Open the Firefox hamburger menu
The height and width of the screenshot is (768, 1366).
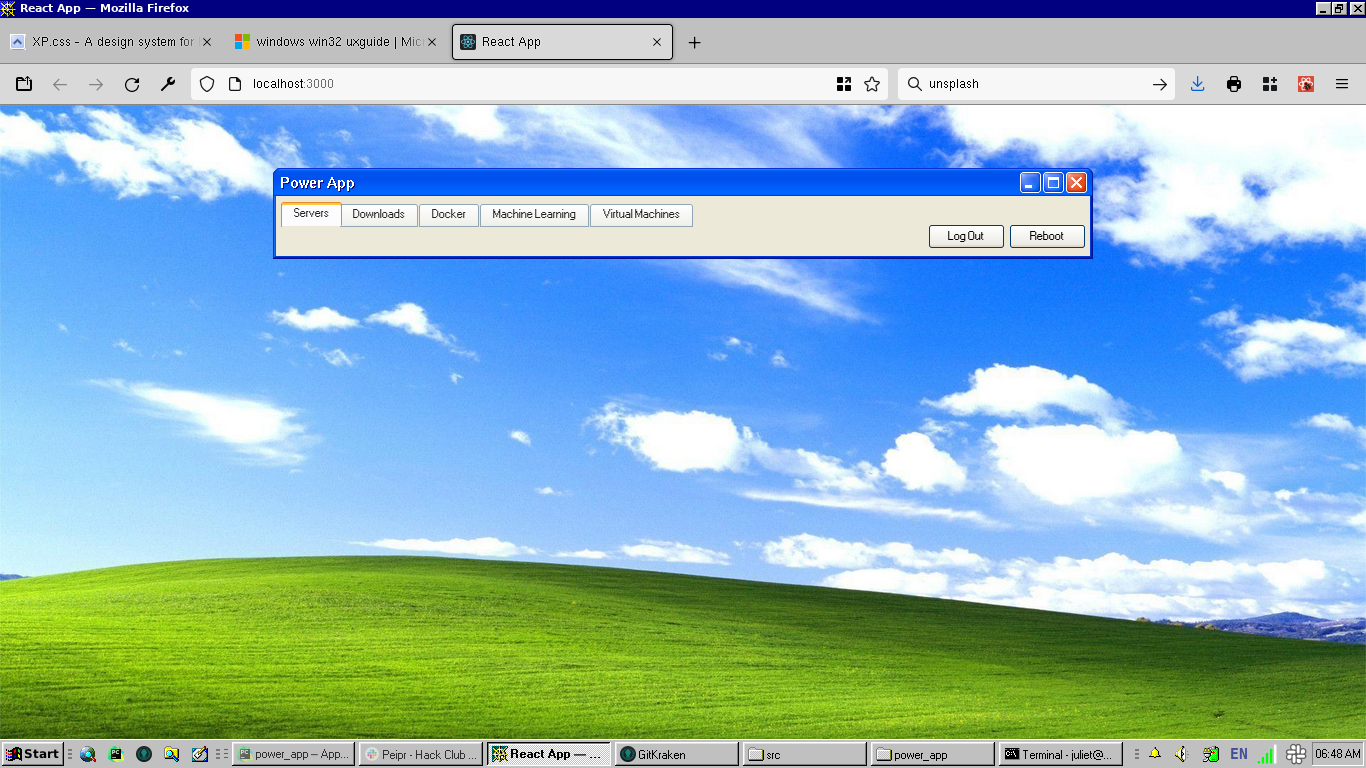tap(1342, 84)
